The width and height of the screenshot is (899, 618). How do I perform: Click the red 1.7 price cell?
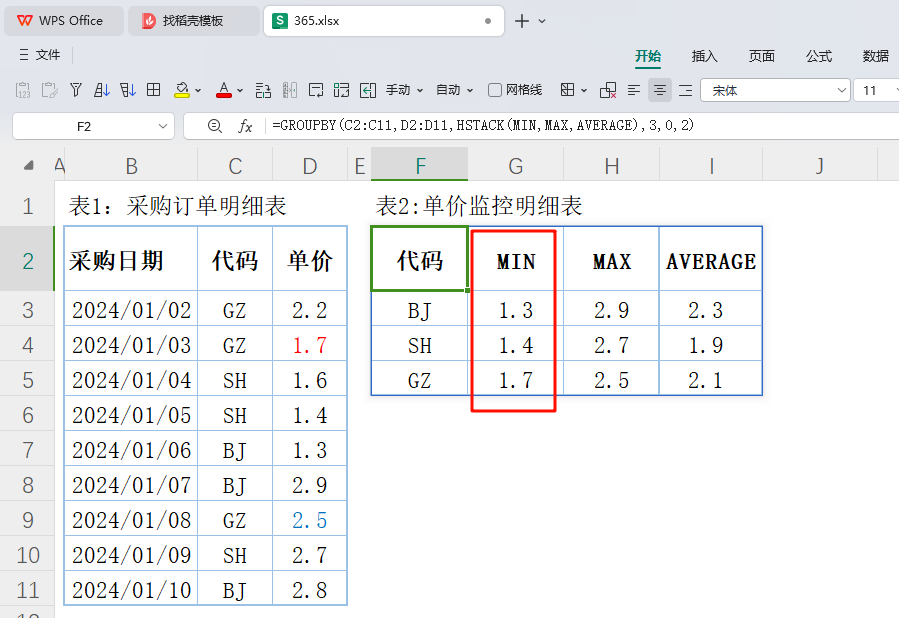click(x=310, y=345)
